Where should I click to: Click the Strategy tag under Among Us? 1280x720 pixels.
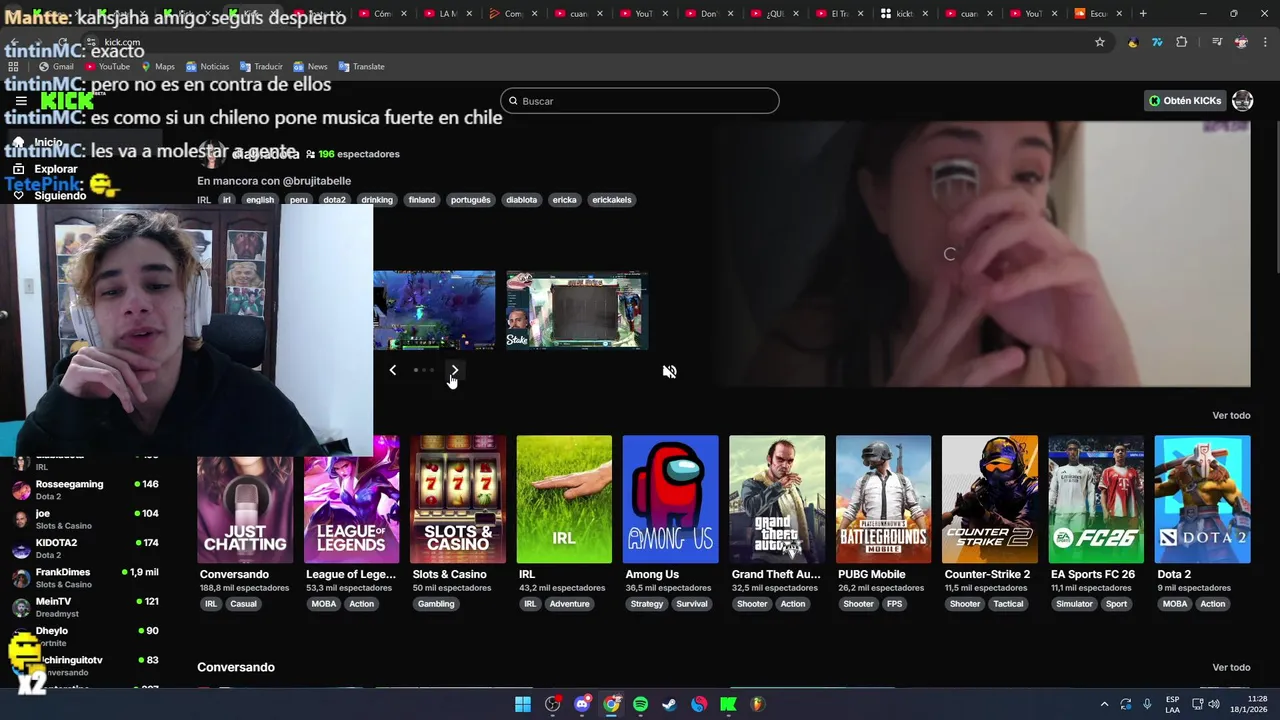tap(647, 604)
